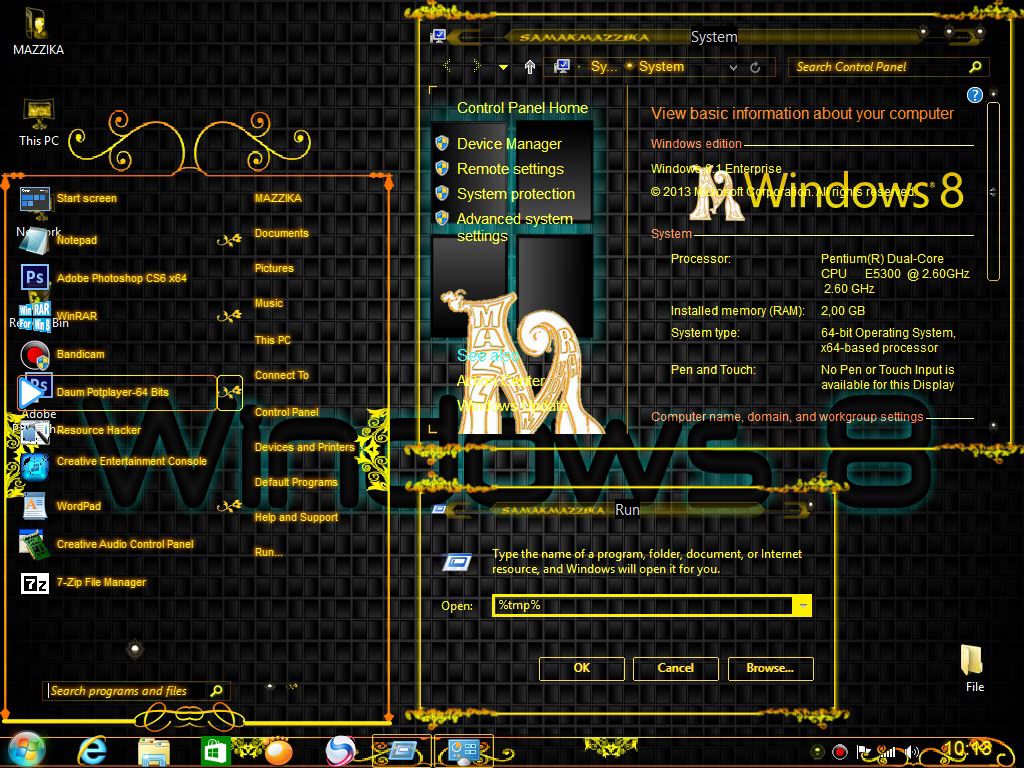
Task: Open System protection link
Action: [x=516, y=194]
